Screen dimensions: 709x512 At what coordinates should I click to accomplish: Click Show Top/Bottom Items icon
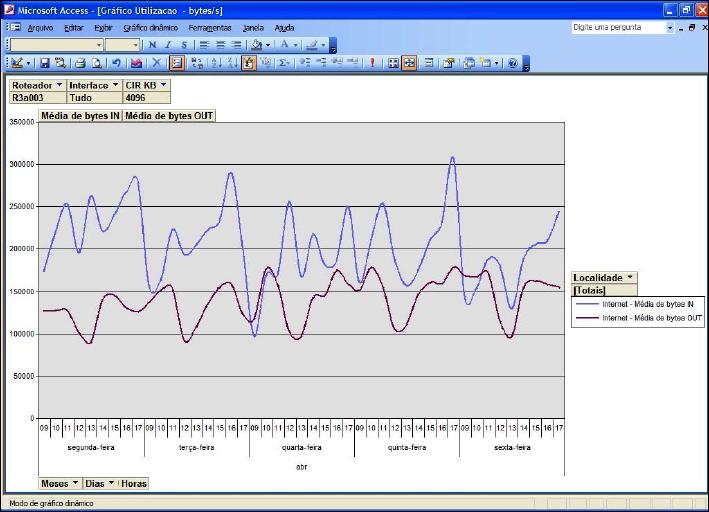pyautogui.click(x=266, y=63)
